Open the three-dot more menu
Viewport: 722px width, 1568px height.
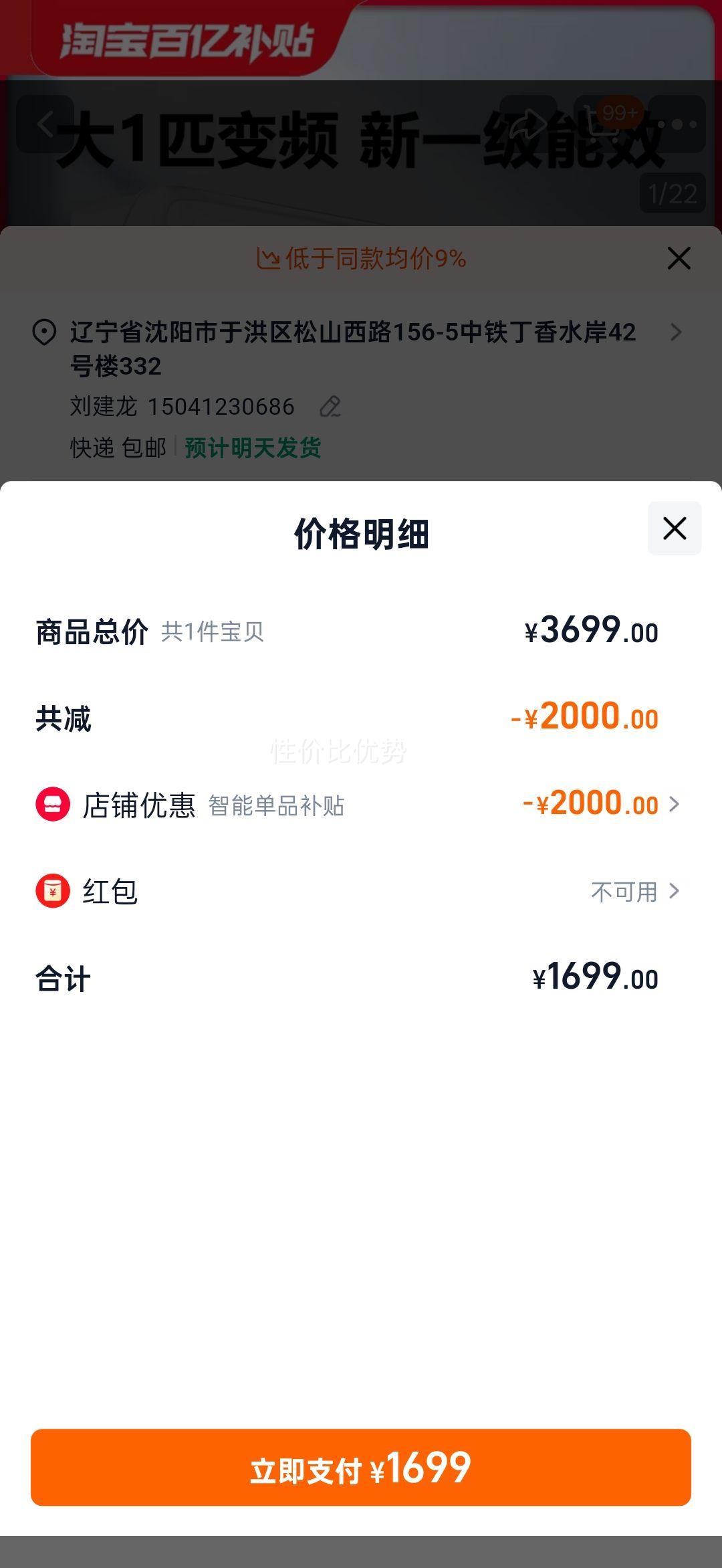pos(677,124)
